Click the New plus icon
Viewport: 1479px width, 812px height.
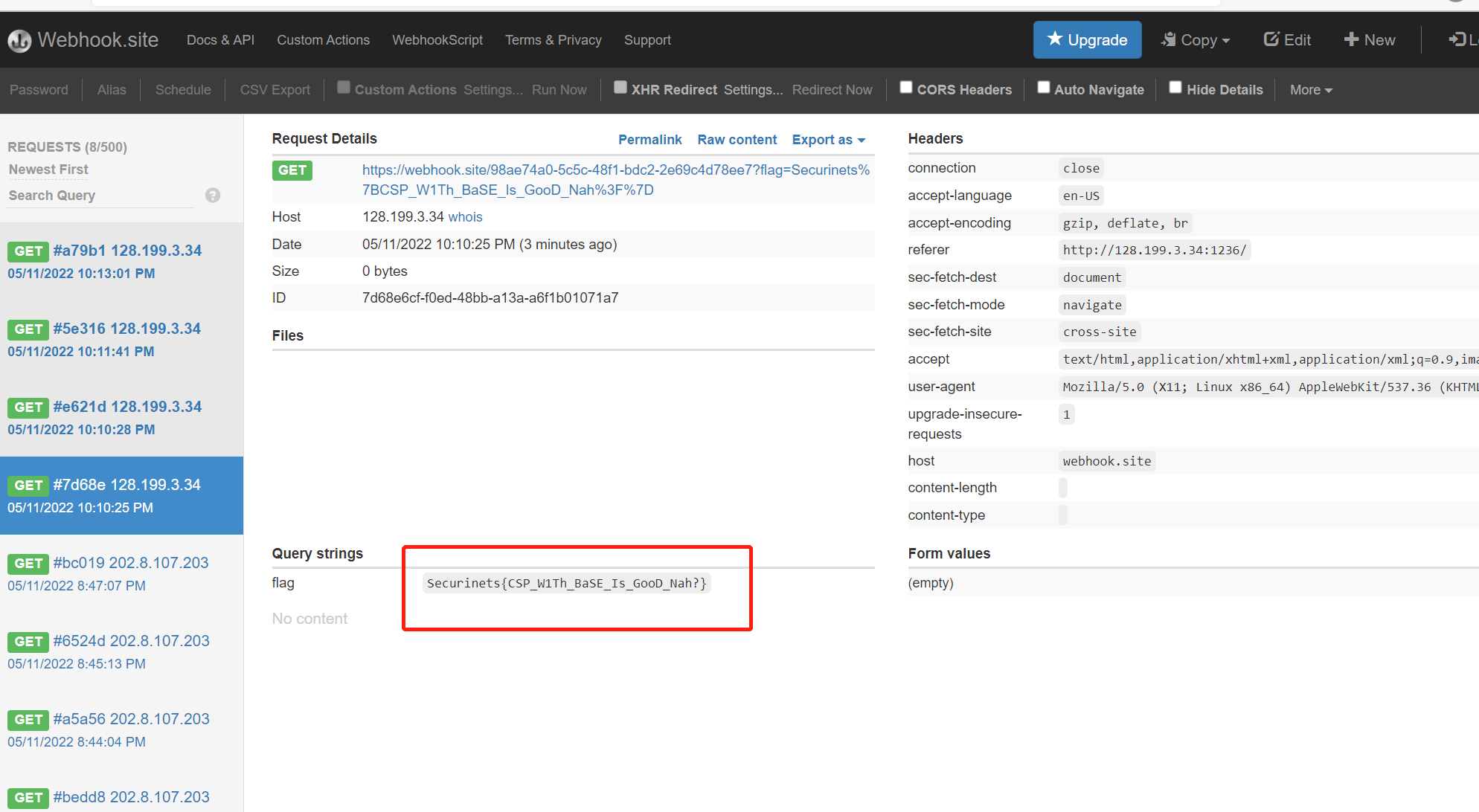coord(1351,39)
